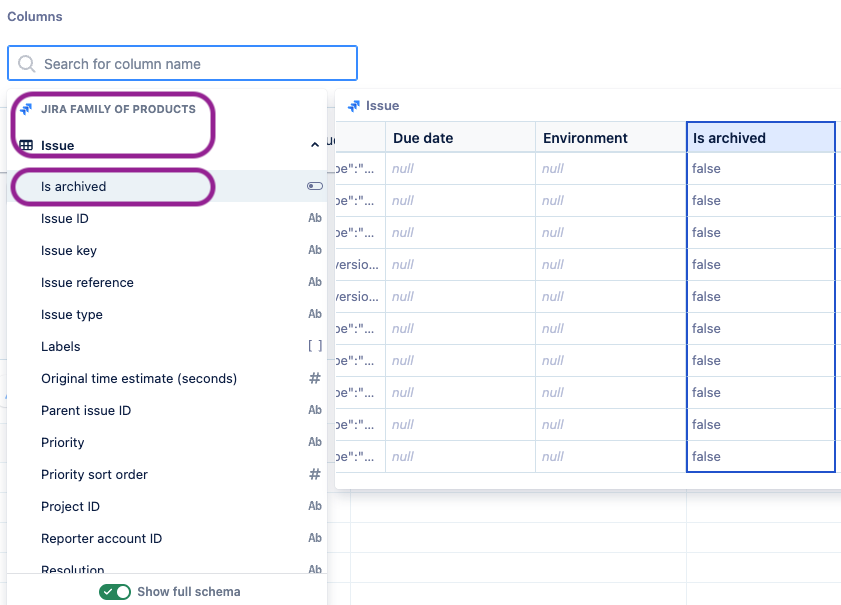Image resolution: width=841 pixels, height=605 pixels.
Task: Click the array bracket icon for Labels
Action: pos(315,346)
